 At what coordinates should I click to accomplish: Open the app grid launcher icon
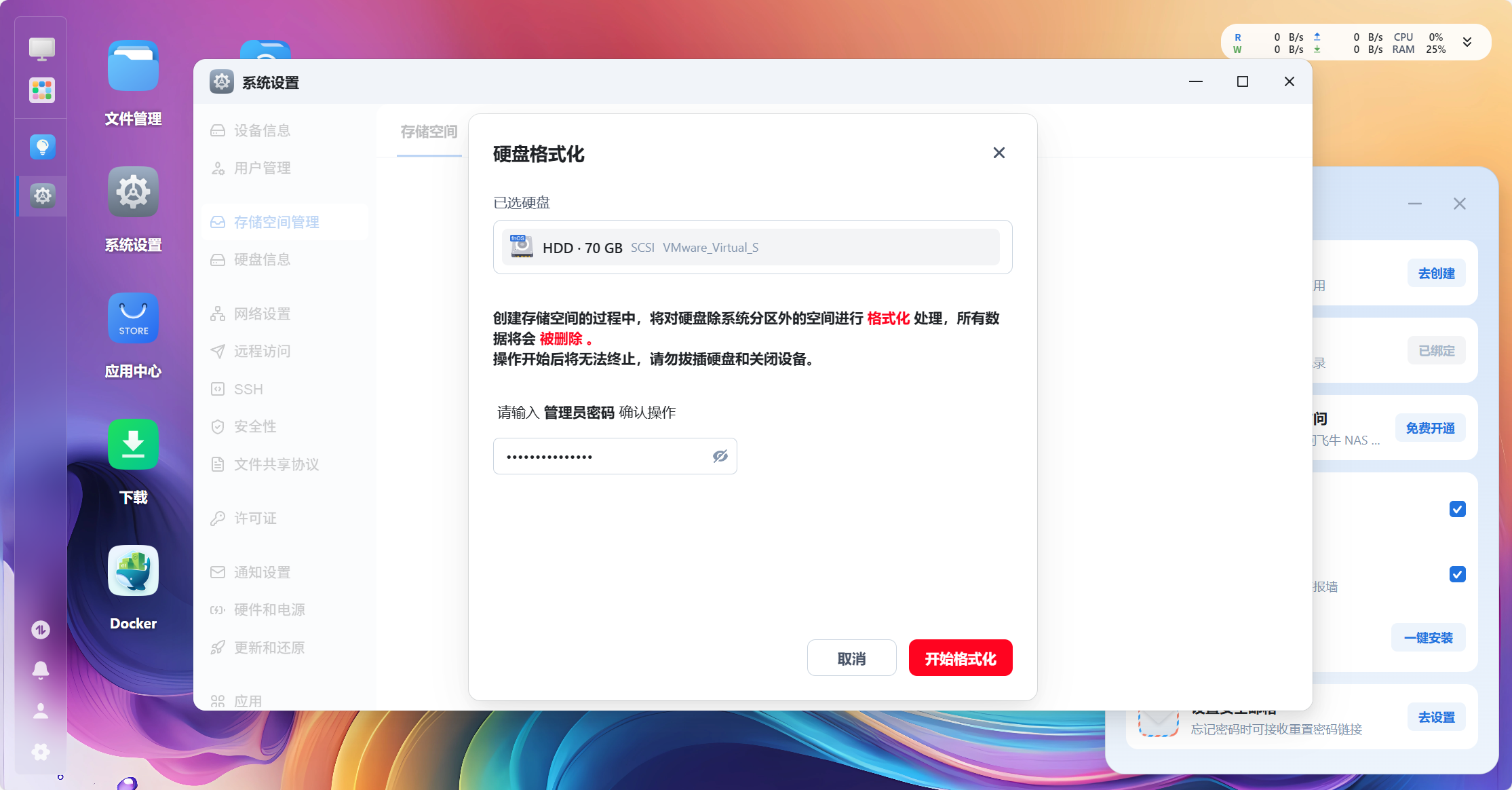(x=42, y=90)
